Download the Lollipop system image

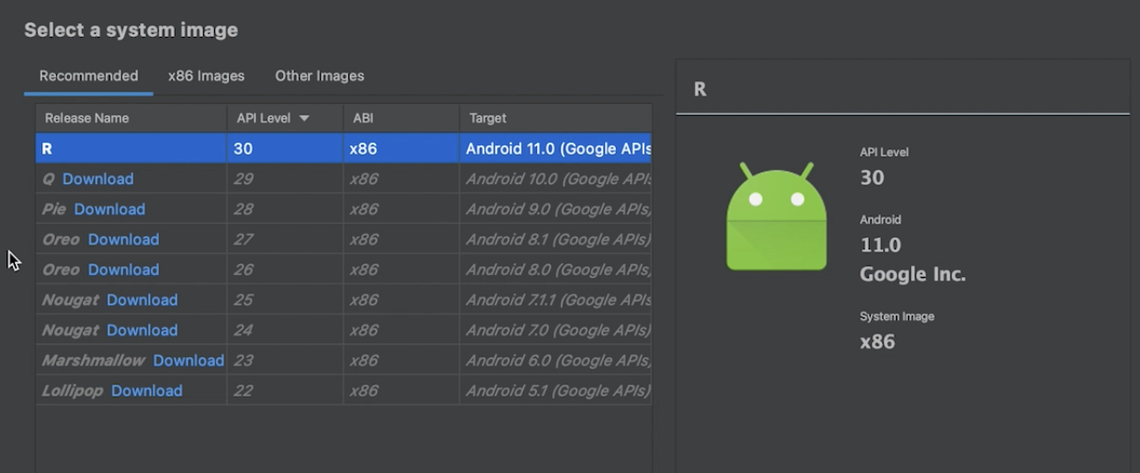coord(147,391)
